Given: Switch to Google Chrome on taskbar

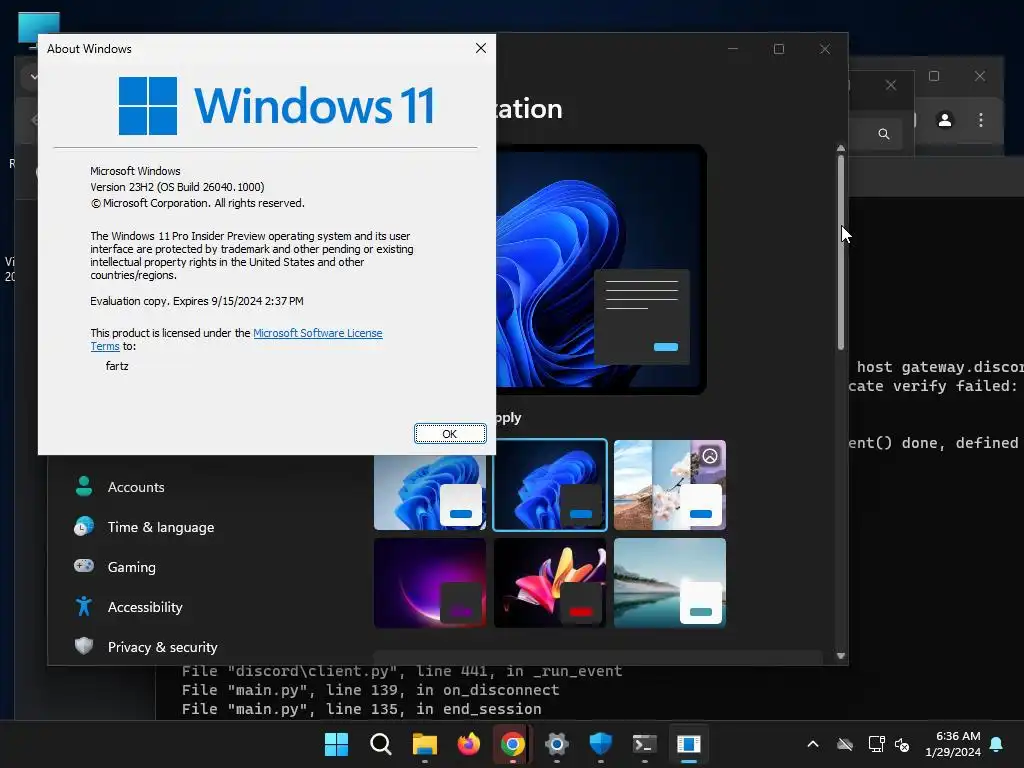Looking at the screenshot, I should (513, 744).
